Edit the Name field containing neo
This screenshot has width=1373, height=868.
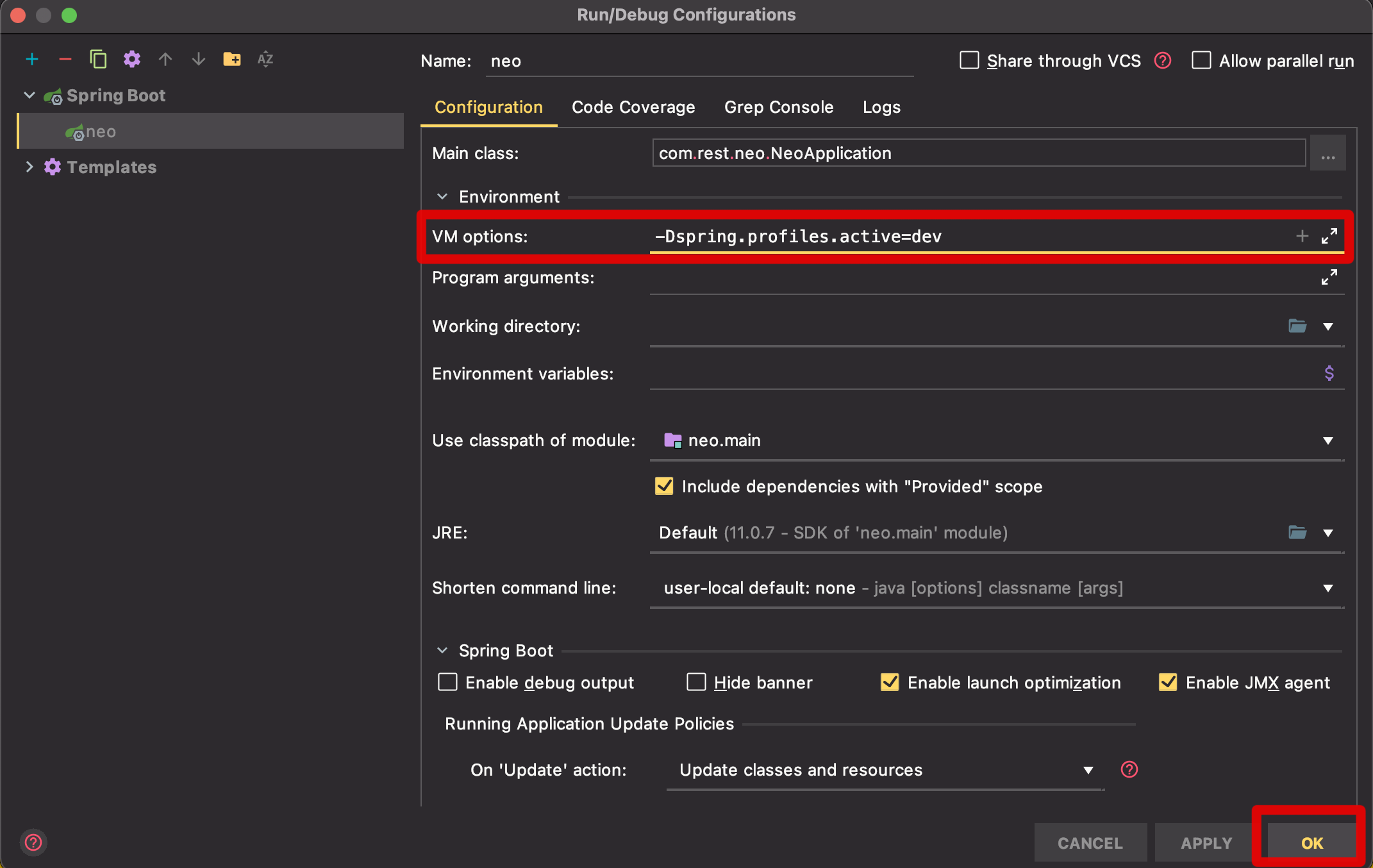(x=699, y=60)
